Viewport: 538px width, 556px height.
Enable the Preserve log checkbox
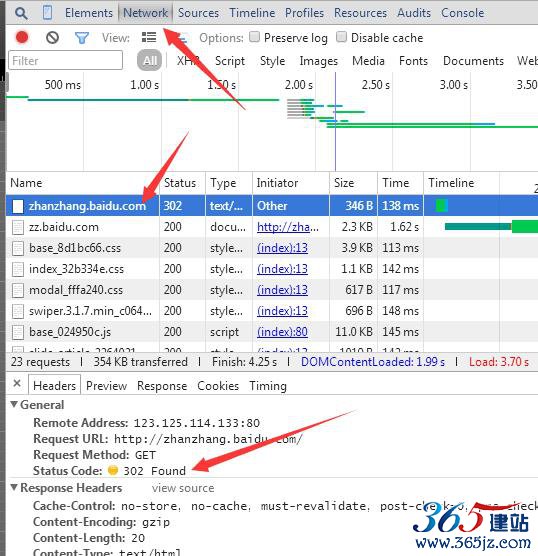[254, 37]
